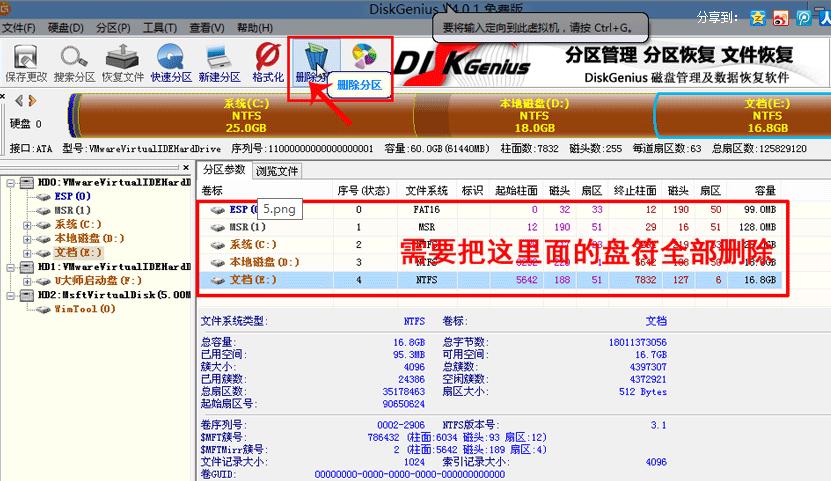Select WimTool(0) label in tree
831x481 pixels.
(84, 309)
